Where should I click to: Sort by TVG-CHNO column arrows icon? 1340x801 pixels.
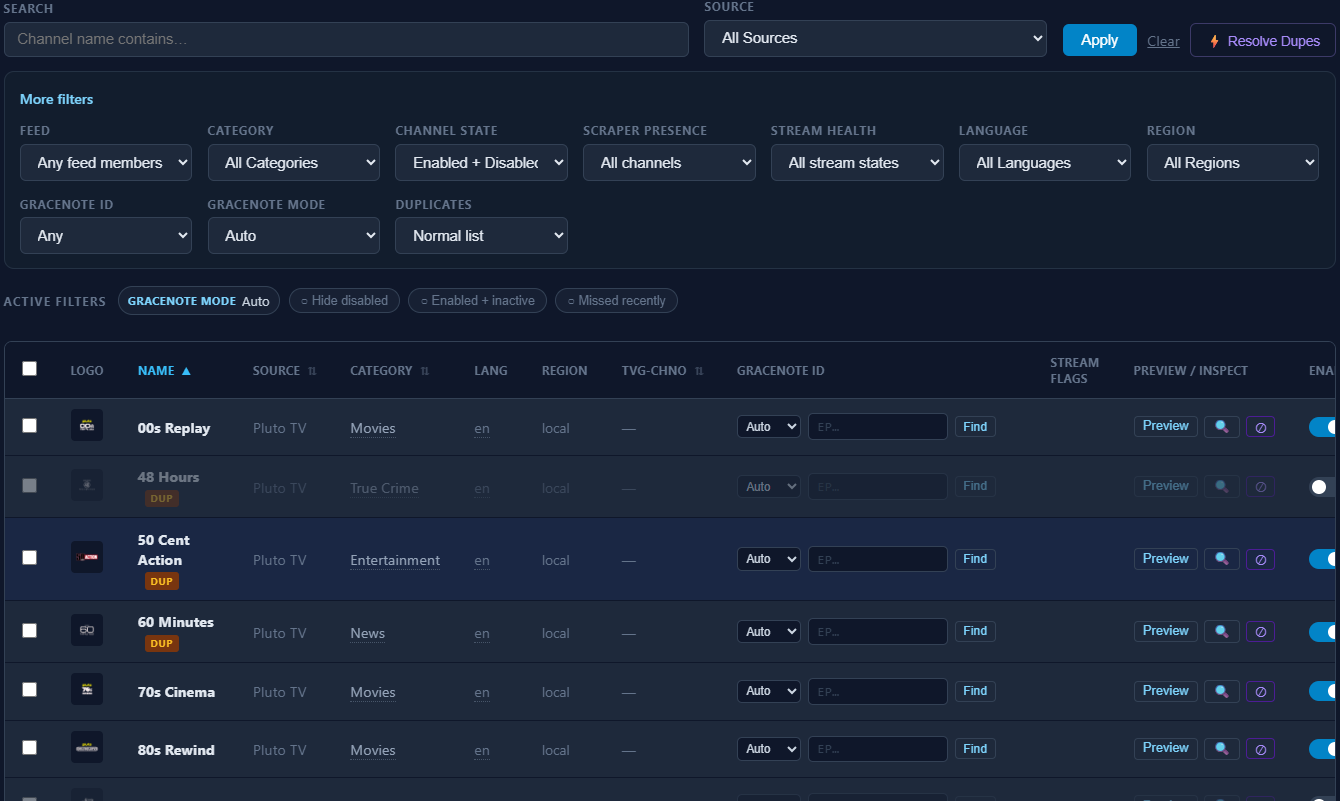699,371
